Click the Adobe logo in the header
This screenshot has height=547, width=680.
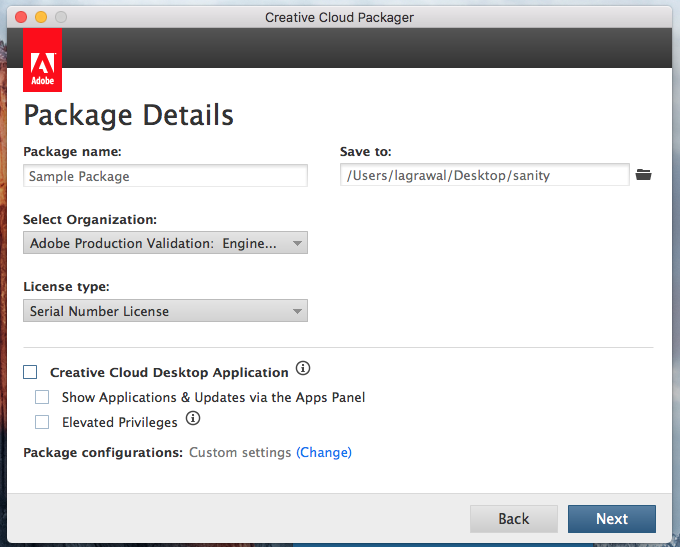42,60
